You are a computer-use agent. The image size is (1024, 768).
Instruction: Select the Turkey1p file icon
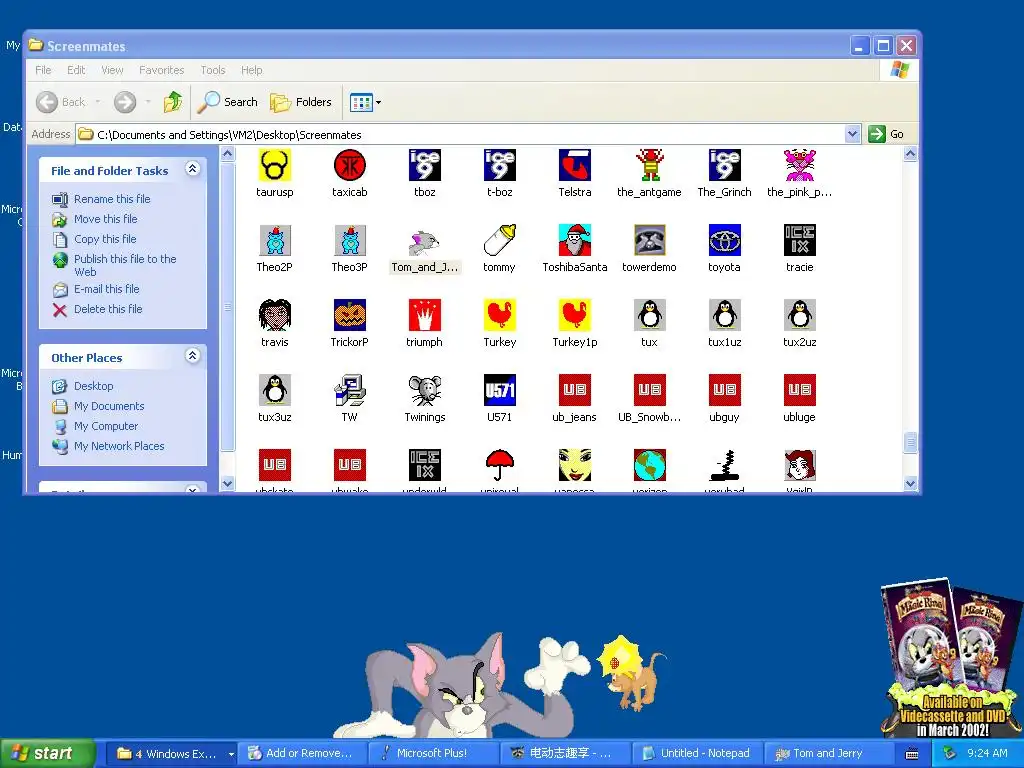click(x=575, y=315)
